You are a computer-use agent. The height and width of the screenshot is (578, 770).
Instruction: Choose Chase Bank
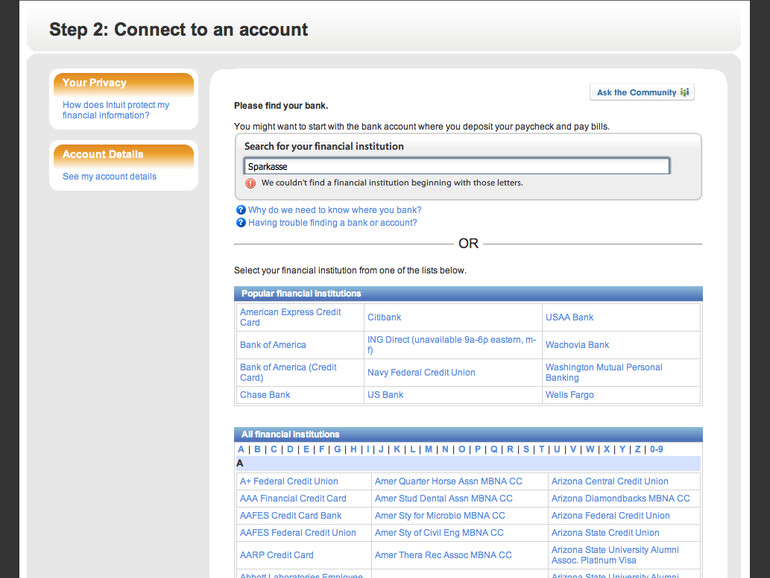pyautogui.click(x=265, y=395)
